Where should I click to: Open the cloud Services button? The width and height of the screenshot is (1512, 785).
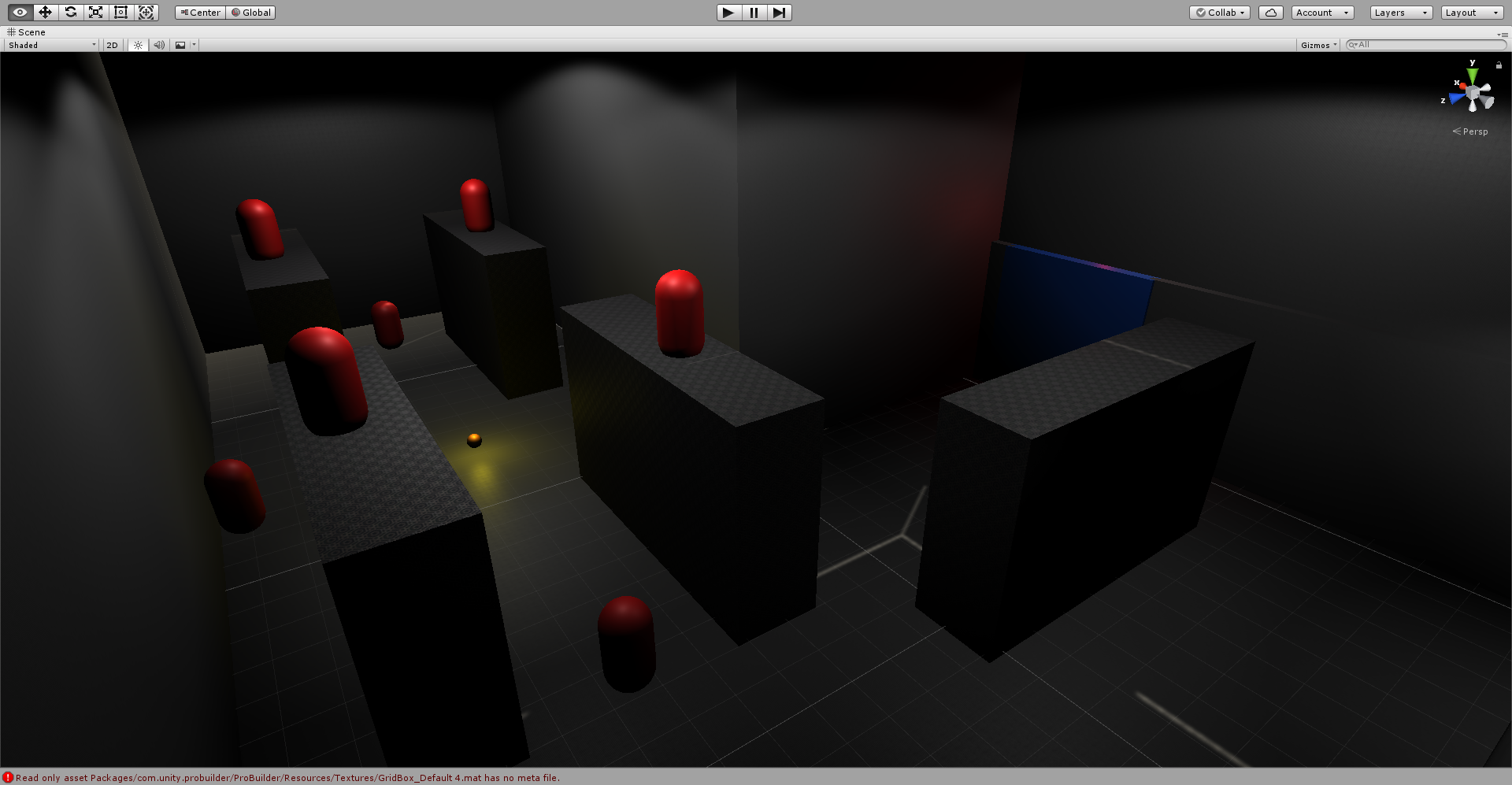coord(1270,13)
